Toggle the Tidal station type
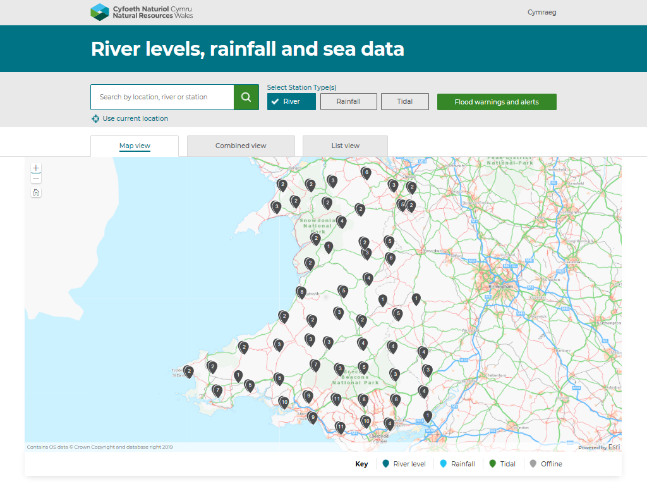 (x=405, y=101)
